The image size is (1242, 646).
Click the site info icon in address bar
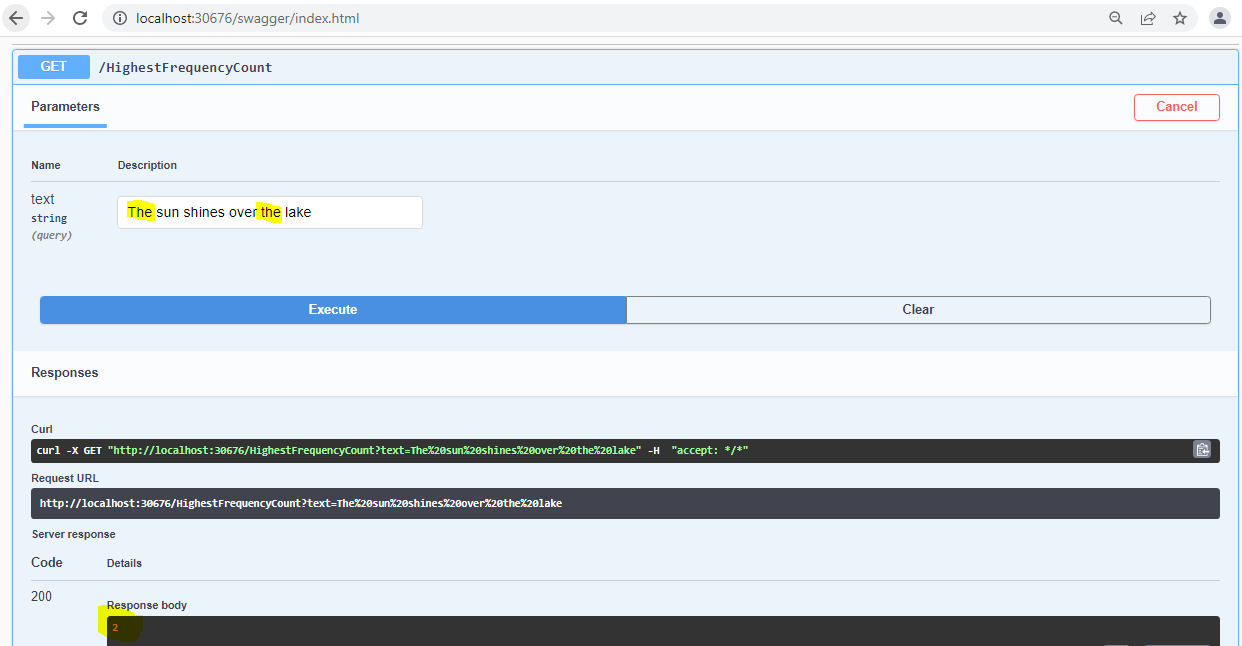coord(119,17)
